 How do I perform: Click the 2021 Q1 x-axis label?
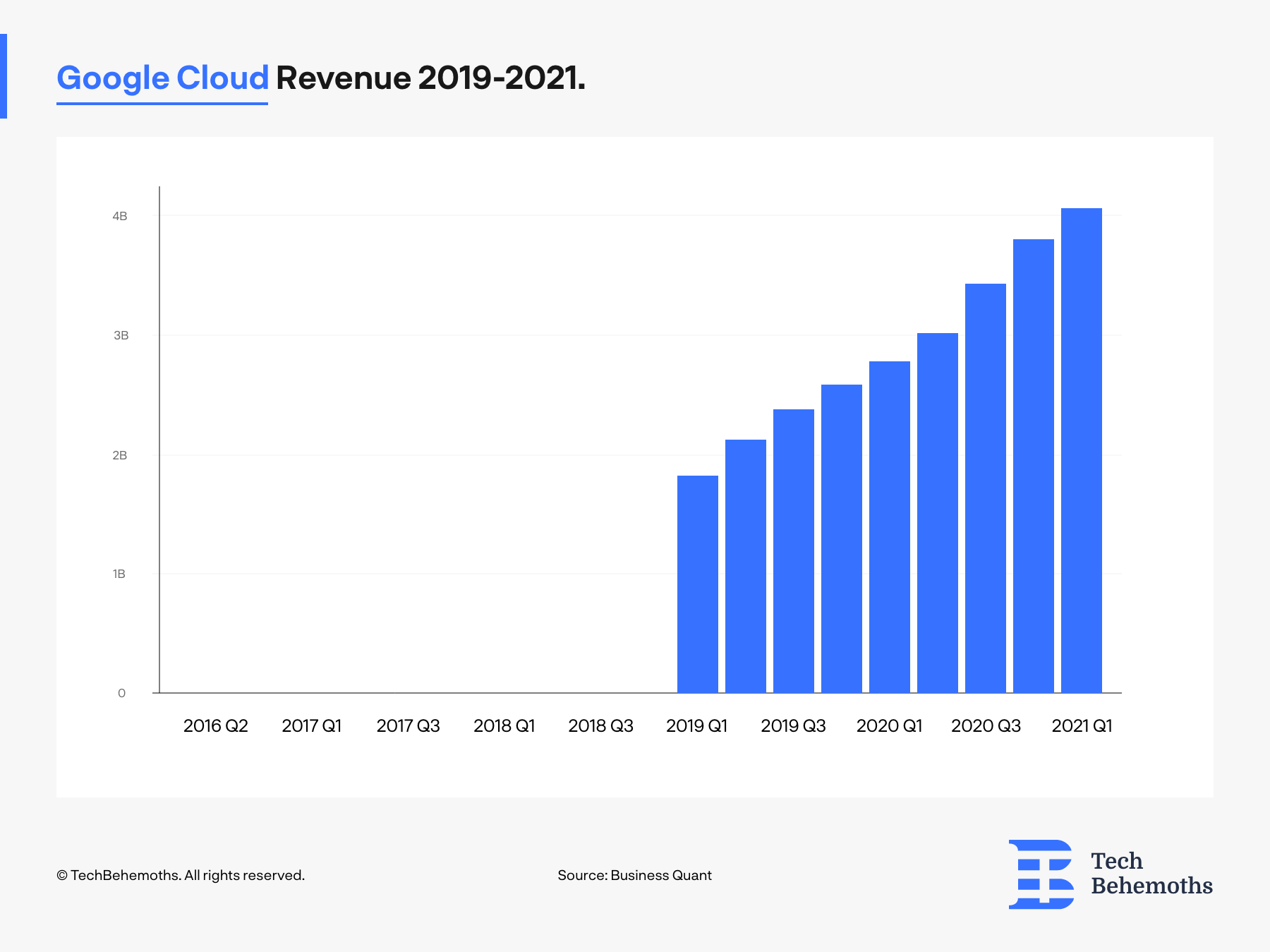point(1082,725)
